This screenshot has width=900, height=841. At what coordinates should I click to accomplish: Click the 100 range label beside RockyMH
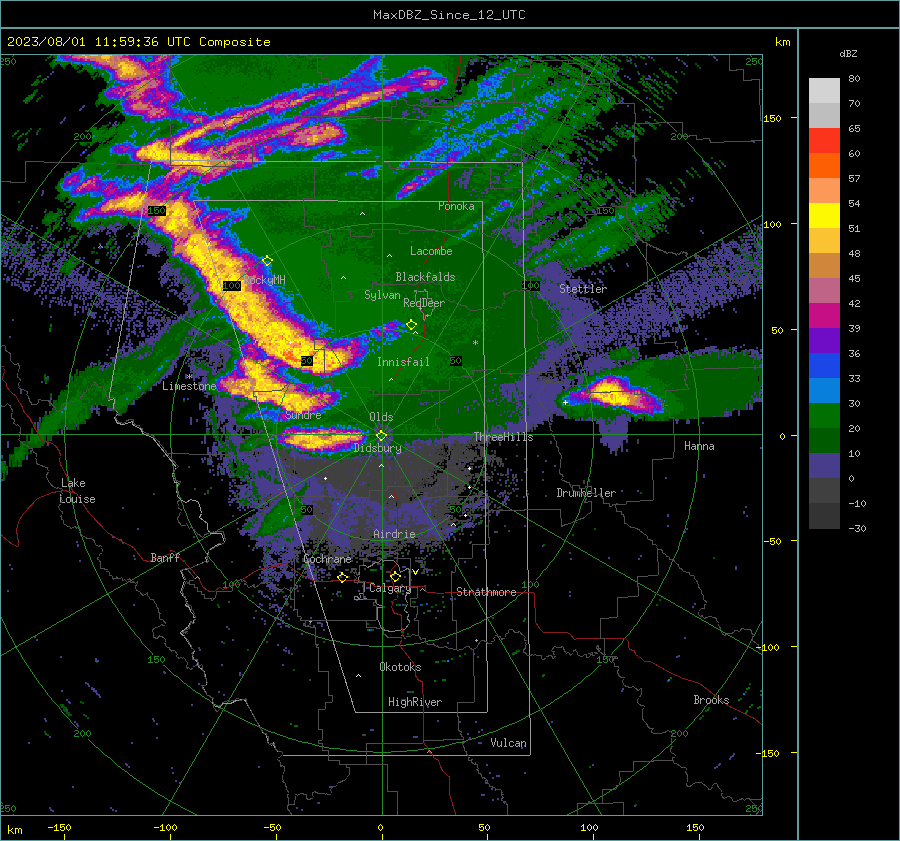(232, 285)
